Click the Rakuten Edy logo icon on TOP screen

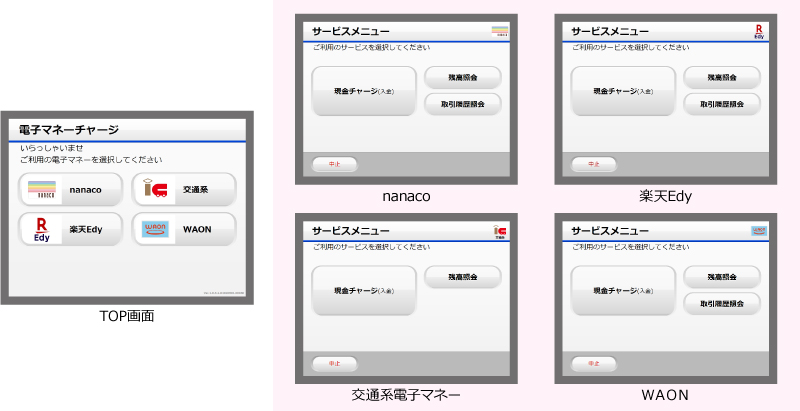42,229
